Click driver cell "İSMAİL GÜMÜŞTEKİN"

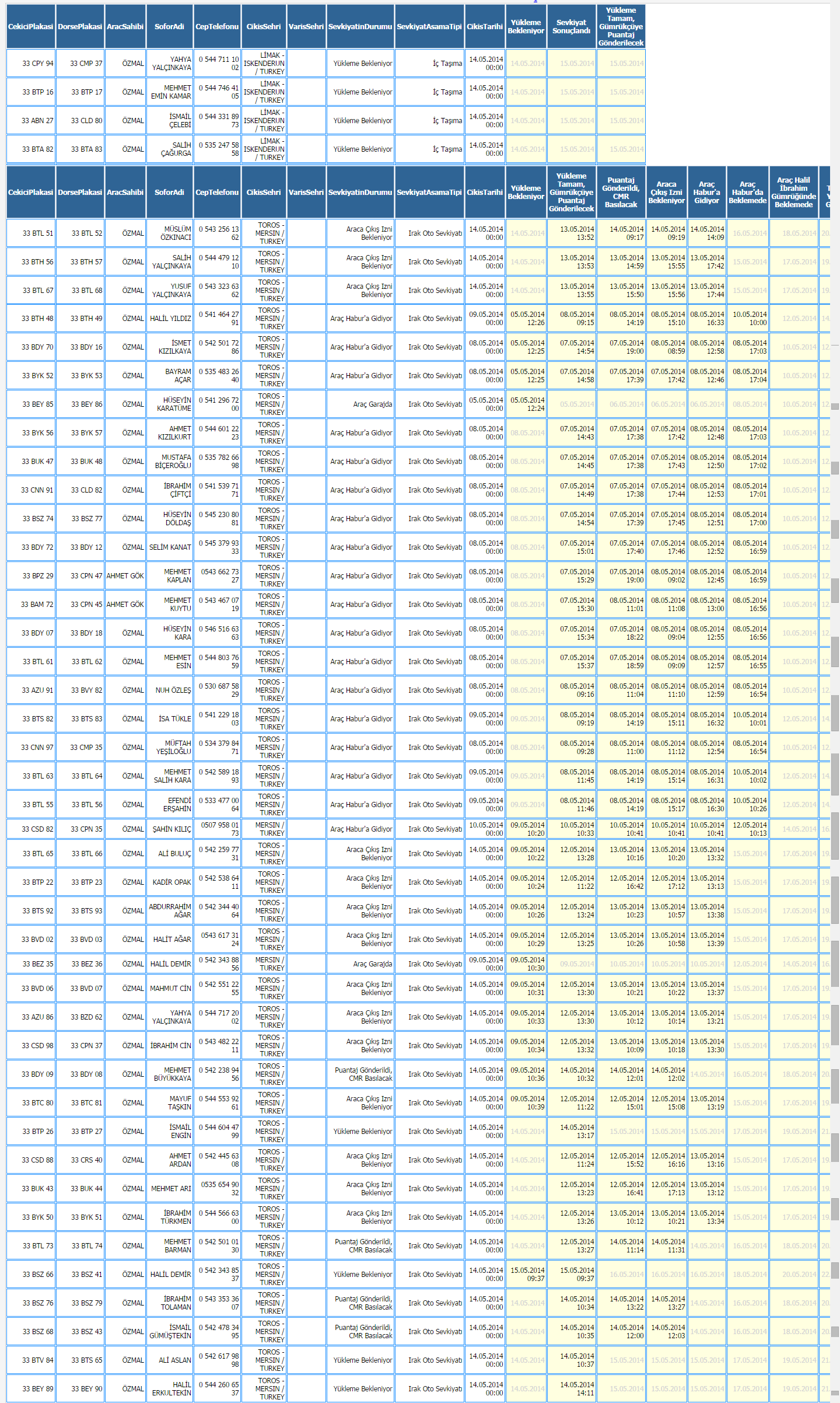169,1331
